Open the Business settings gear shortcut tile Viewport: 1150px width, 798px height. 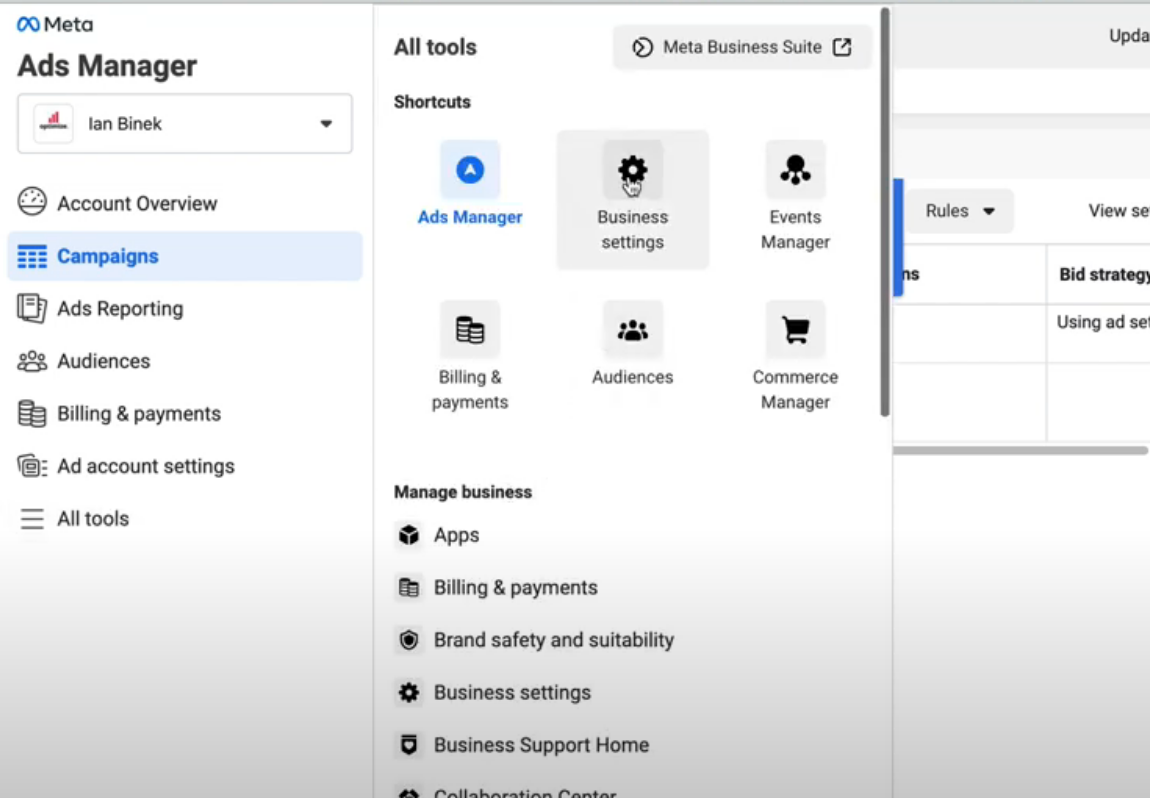[x=633, y=200]
